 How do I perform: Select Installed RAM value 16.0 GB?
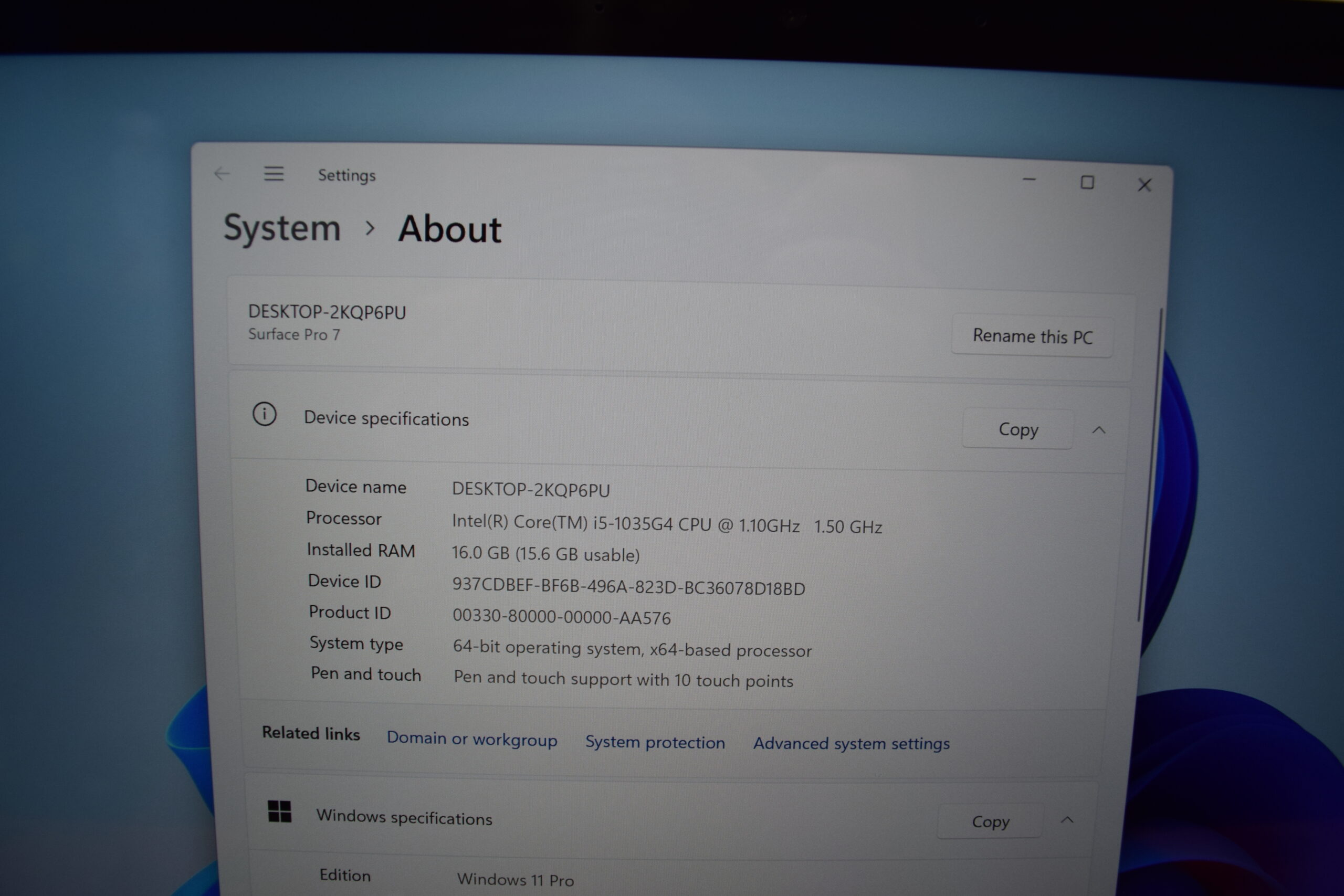click(545, 554)
